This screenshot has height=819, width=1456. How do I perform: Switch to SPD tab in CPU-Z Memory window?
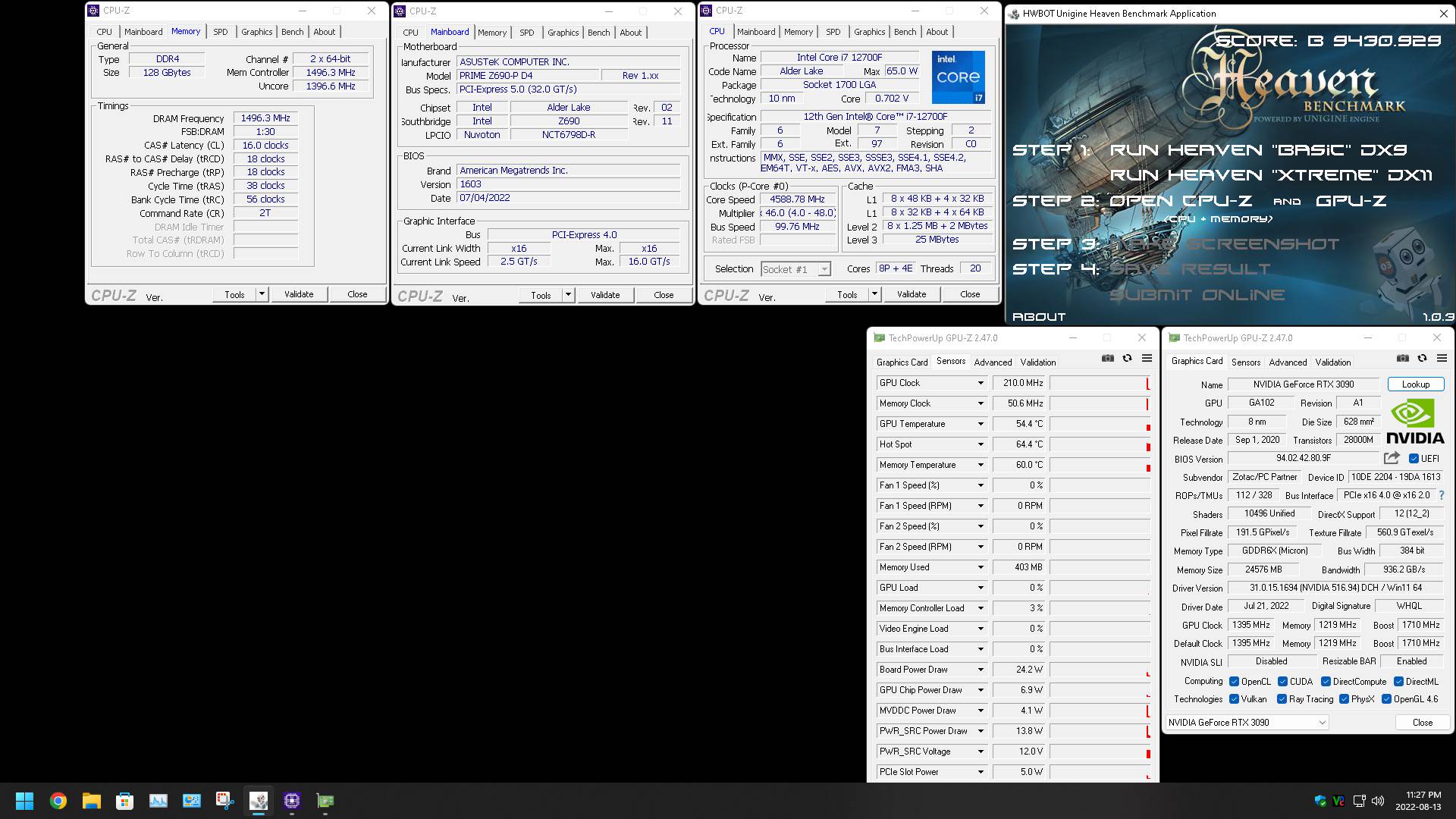point(221,32)
